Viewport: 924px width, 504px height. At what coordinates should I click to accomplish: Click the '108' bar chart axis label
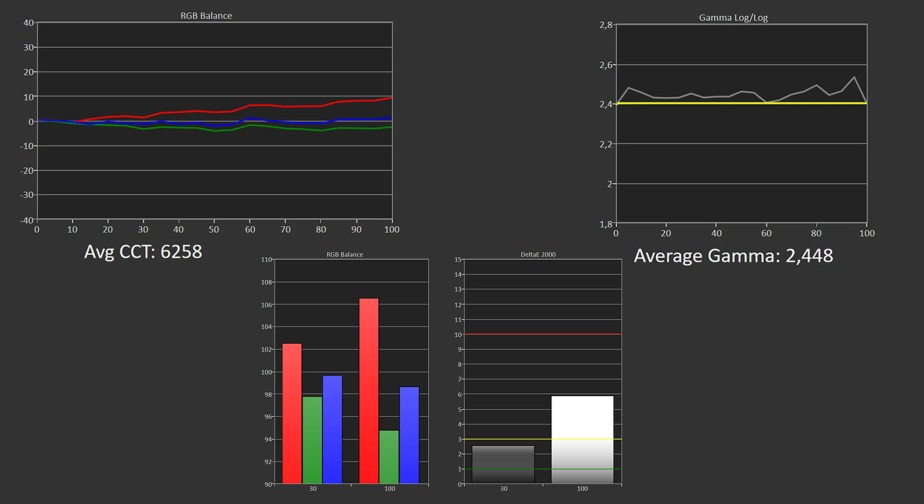point(266,282)
